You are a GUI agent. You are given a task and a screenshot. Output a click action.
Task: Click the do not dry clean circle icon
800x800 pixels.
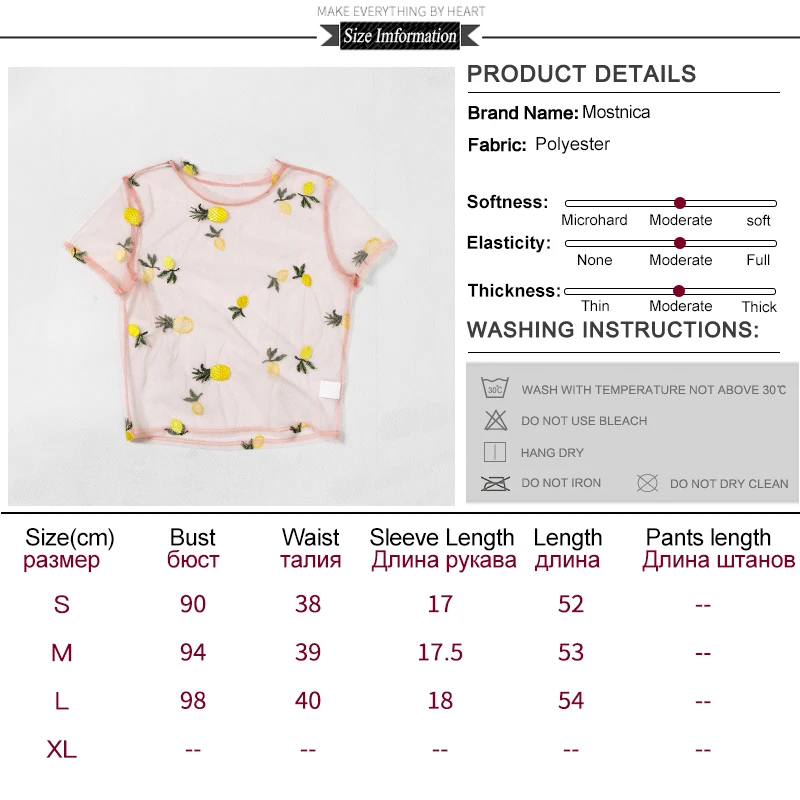click(x=647, y=483)
